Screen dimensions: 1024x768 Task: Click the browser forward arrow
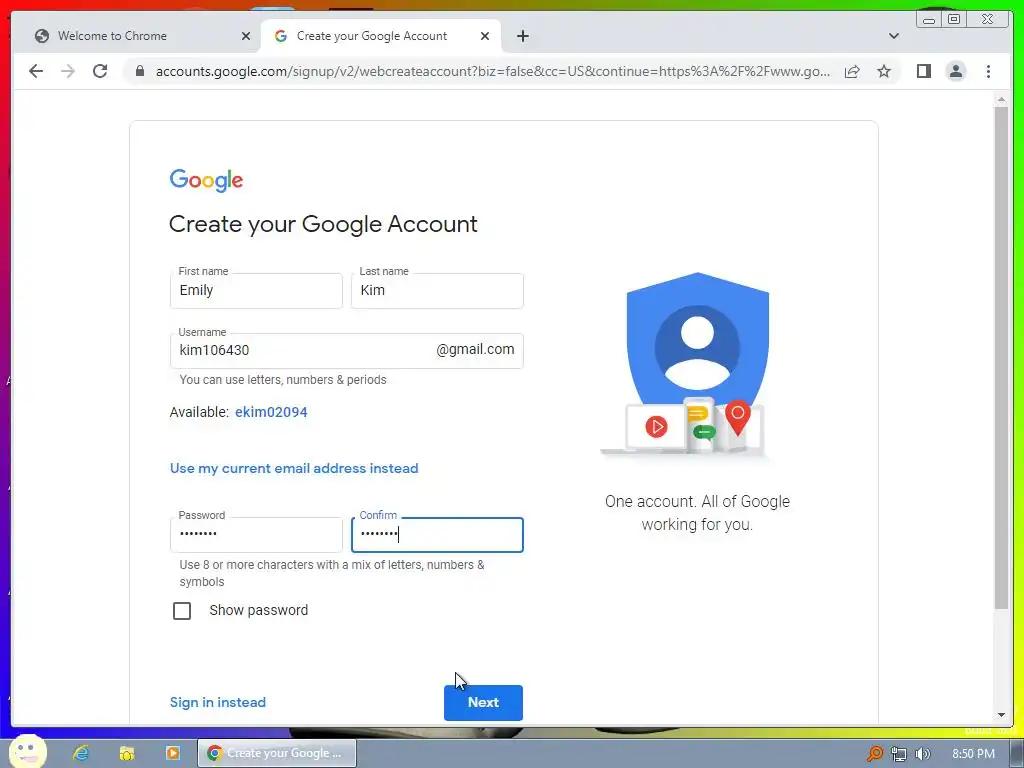click(x=68, y=71)
